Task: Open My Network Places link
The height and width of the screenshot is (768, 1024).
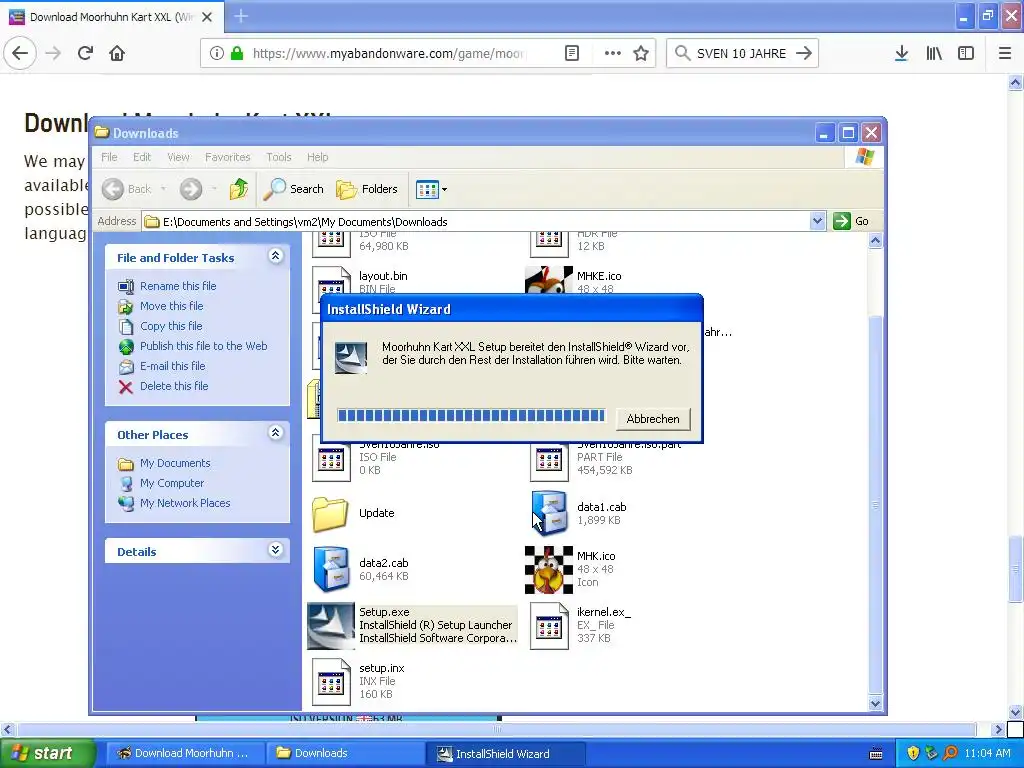Action: tap(185, 503)
